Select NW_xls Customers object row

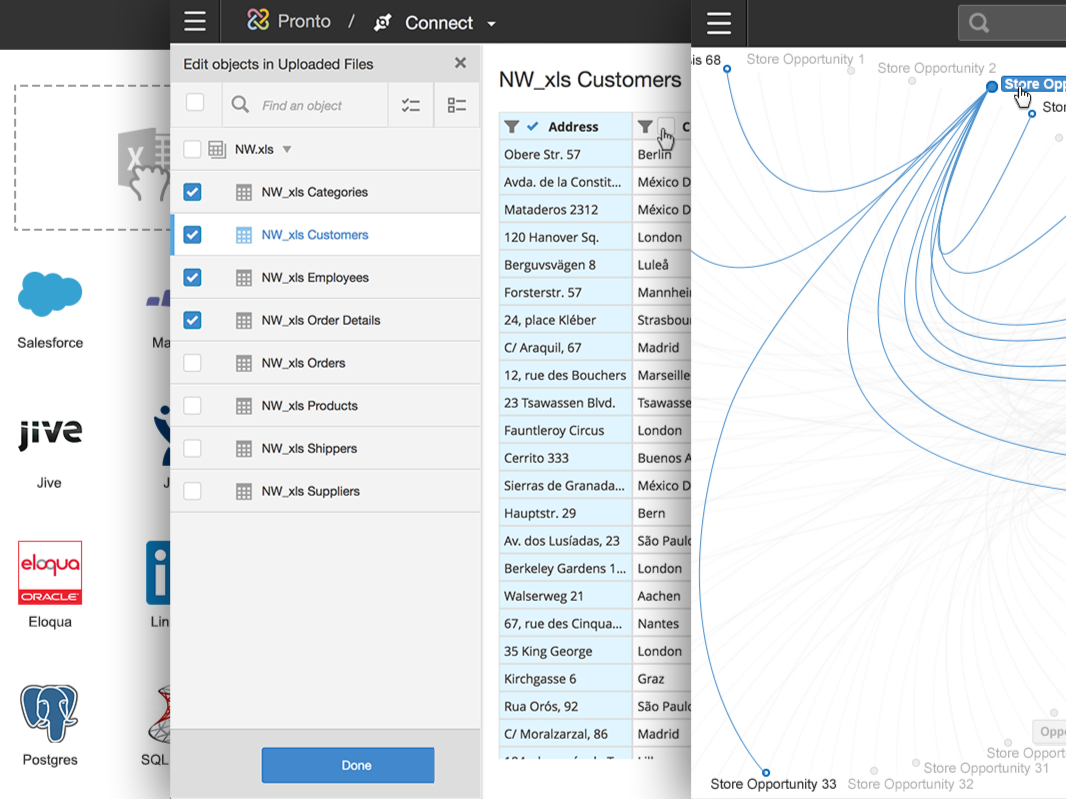pyautogui.click(x=326, y=235)
